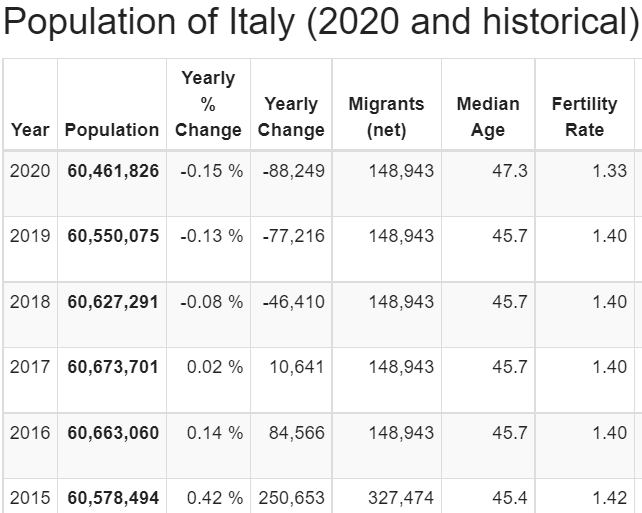
Task: Click the Migrants (net) column header
Action: pyautogui.click(x=386, y=117)
